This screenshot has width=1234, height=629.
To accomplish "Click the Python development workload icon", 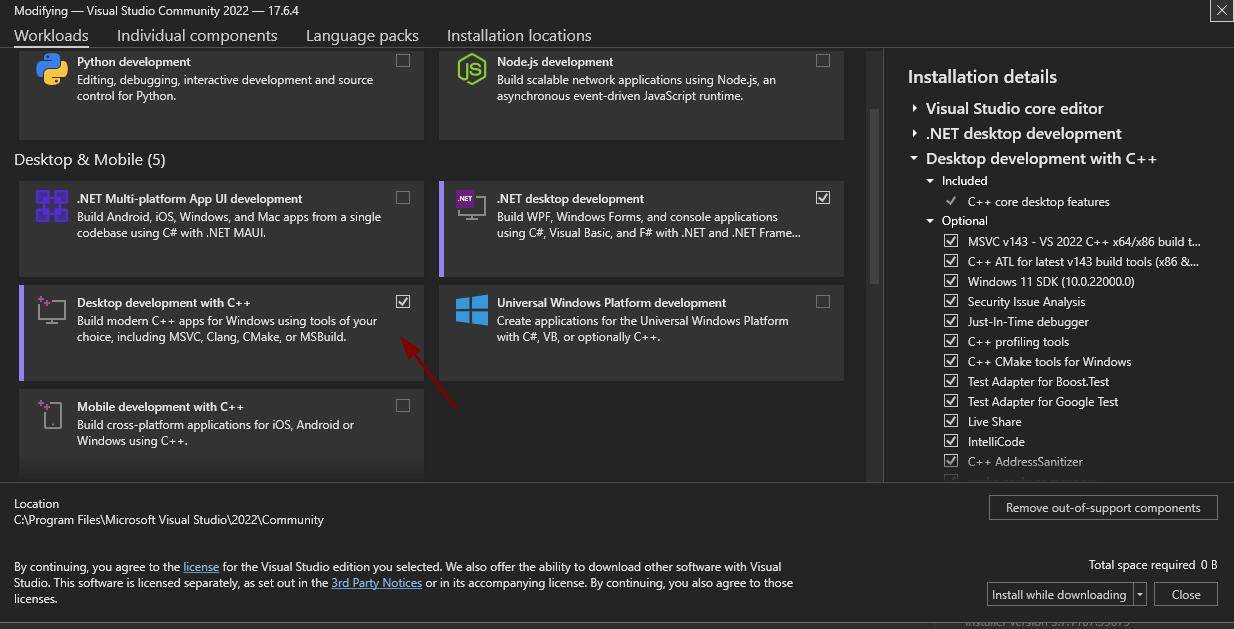I will click(x=52, y=71).
